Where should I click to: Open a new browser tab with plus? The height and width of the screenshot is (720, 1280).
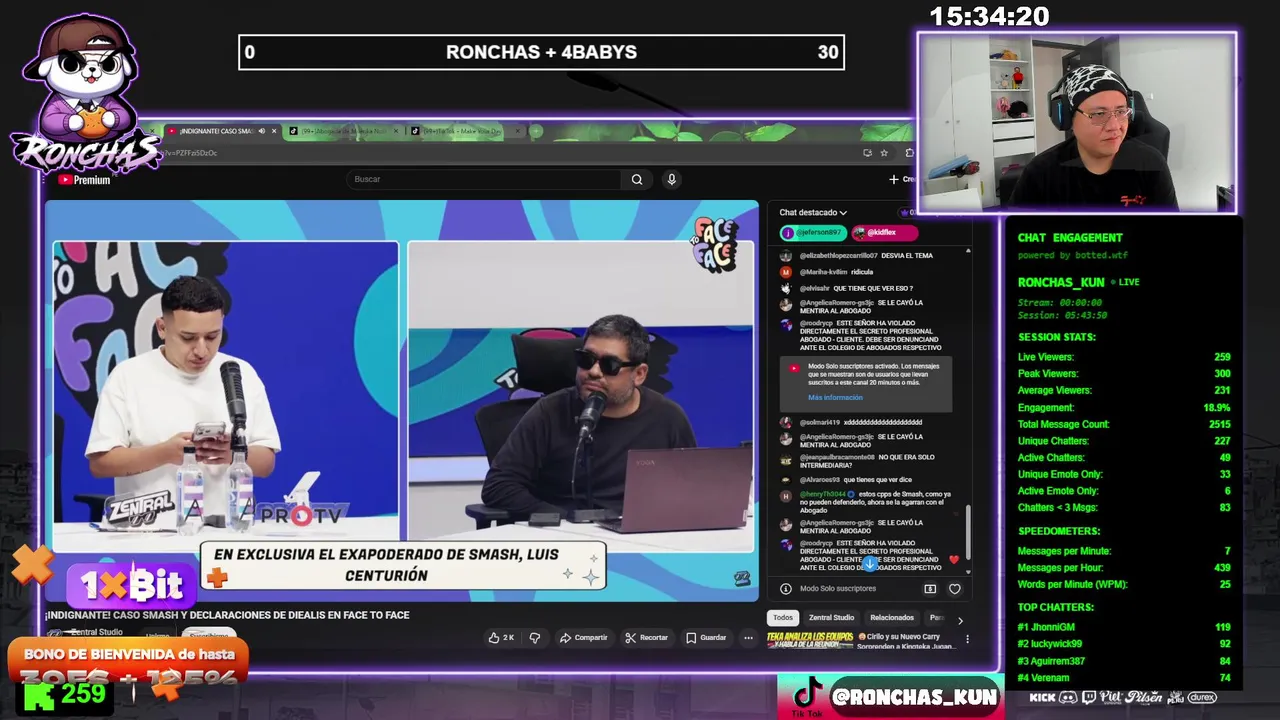coord(536,131)
